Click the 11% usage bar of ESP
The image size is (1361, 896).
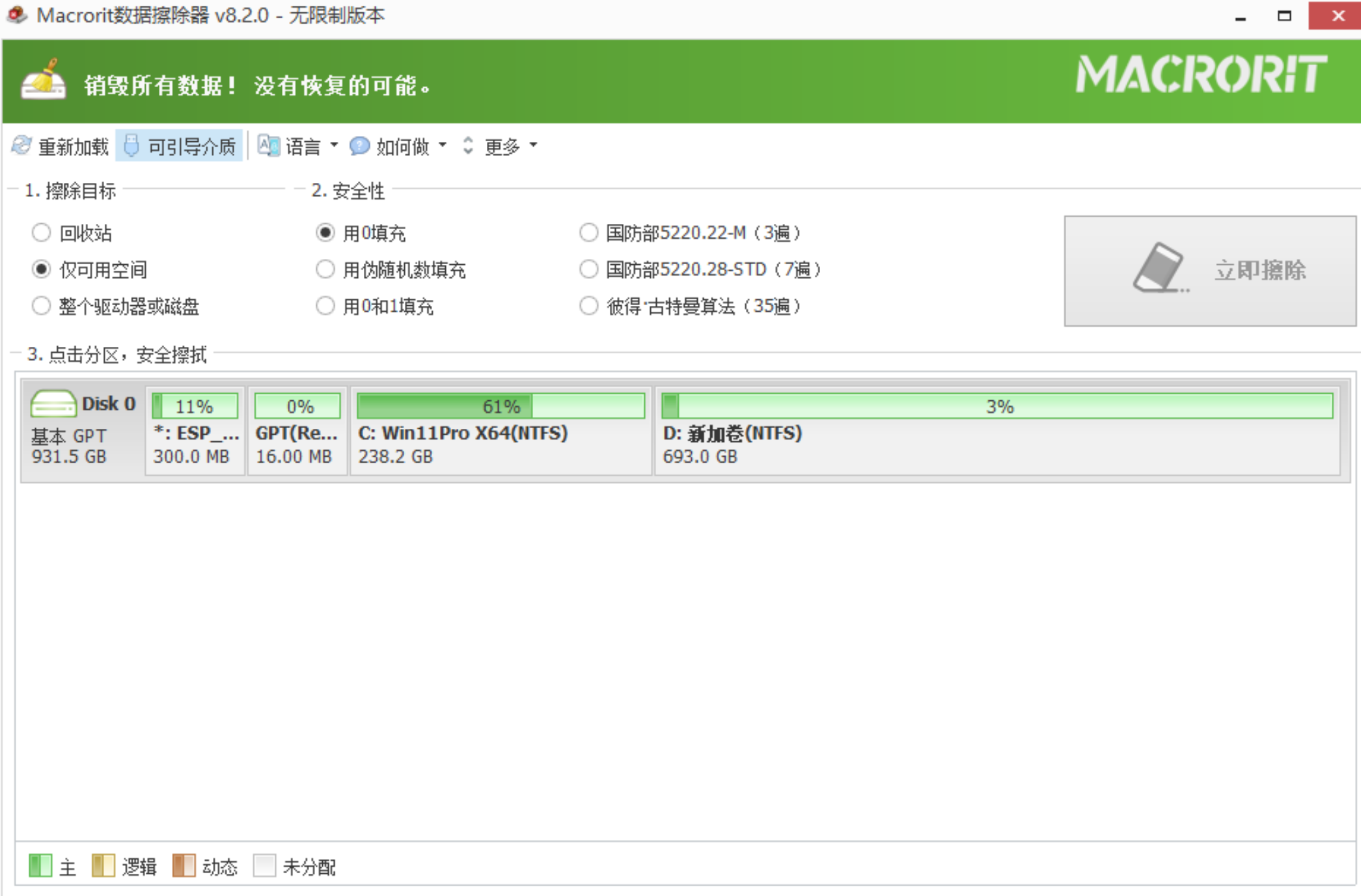point(195,406)
